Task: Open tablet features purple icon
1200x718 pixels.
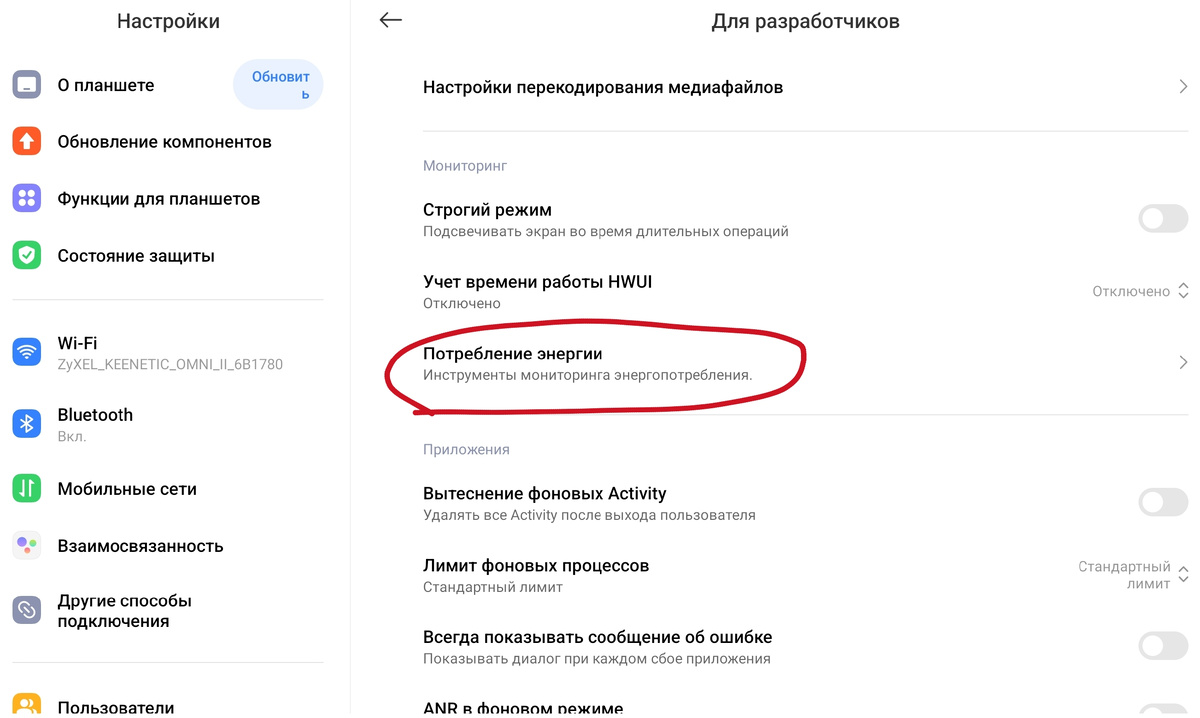Action: 27,199
